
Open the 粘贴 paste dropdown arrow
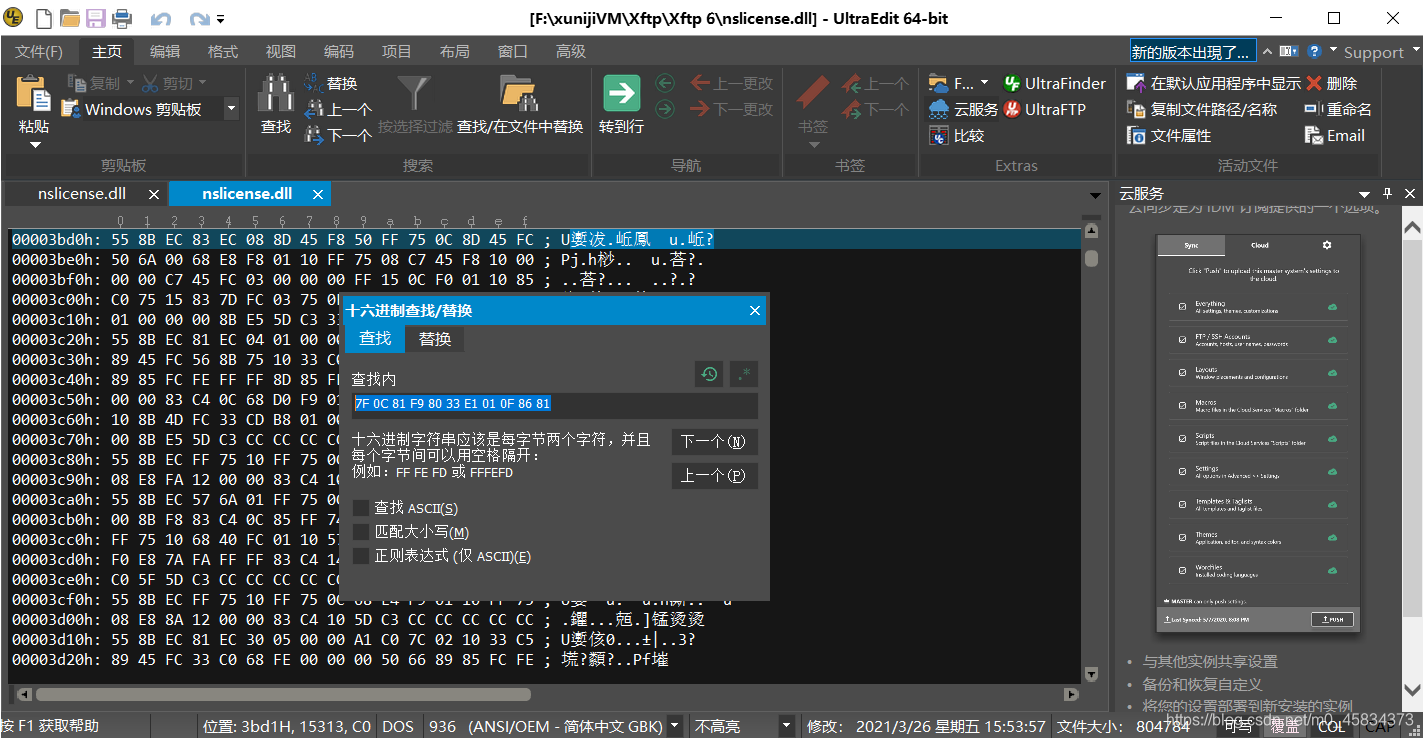tap(34, 146)
